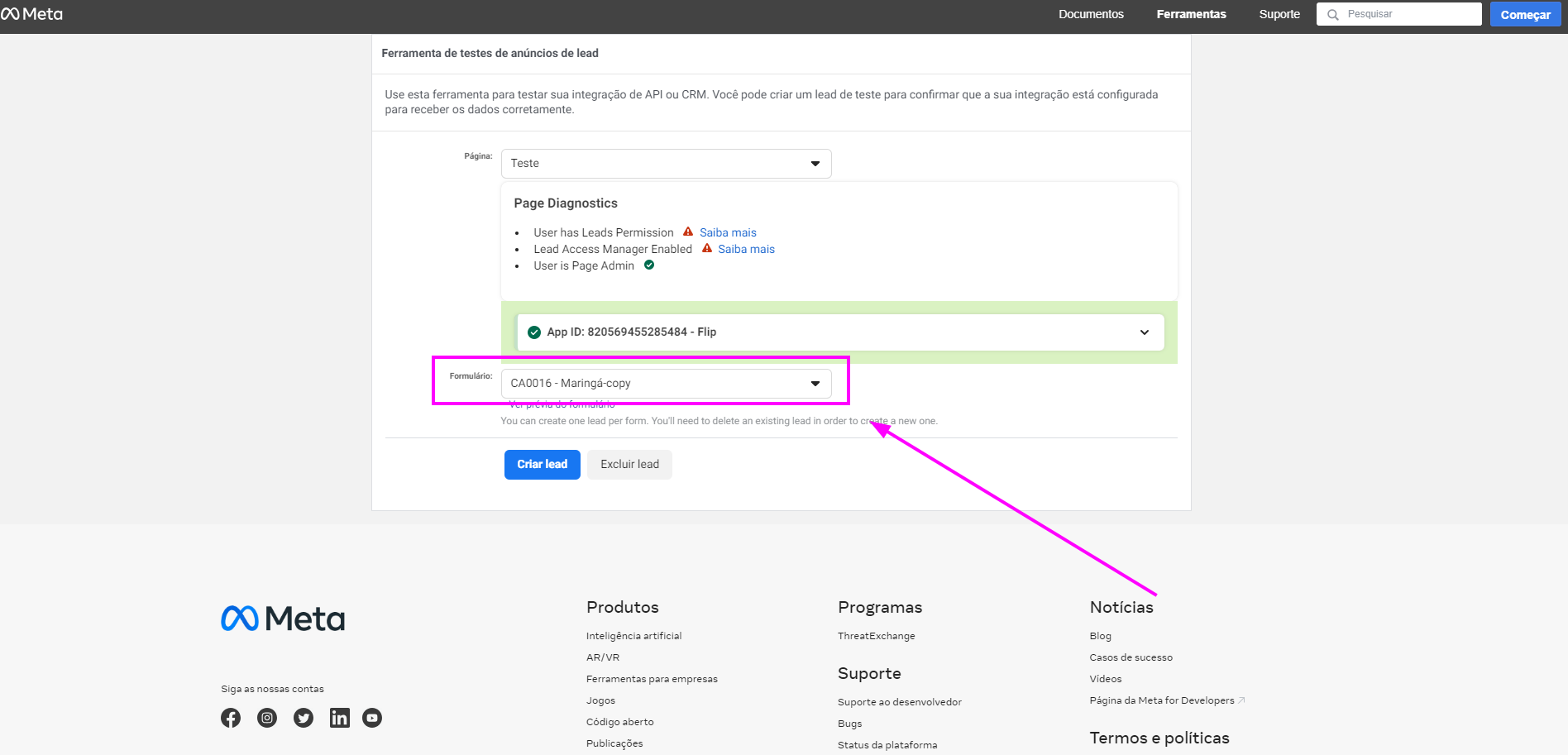Click warning icon beside Lead Access Manager
1568x755 pixels.
point(707,248)
